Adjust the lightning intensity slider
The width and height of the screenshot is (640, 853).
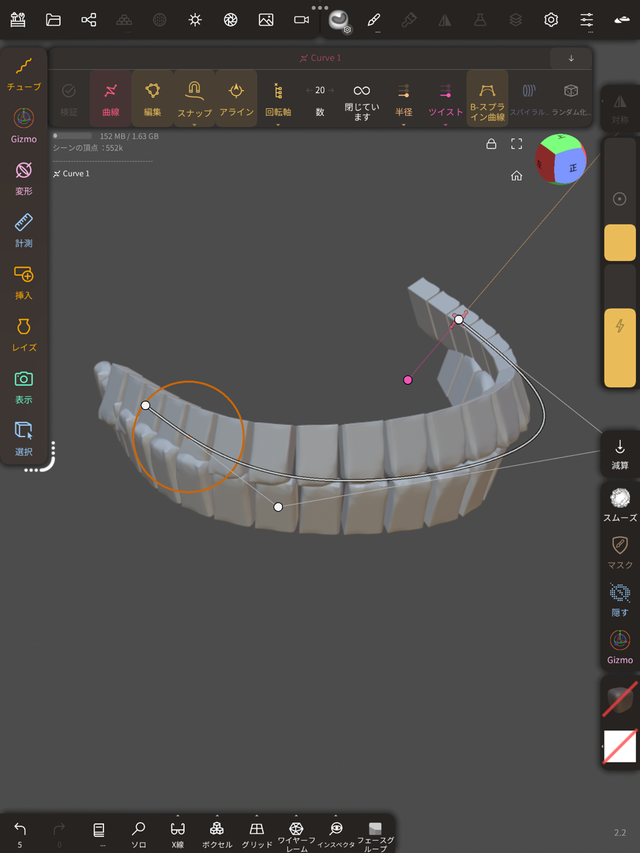click(x=620, y=346)
